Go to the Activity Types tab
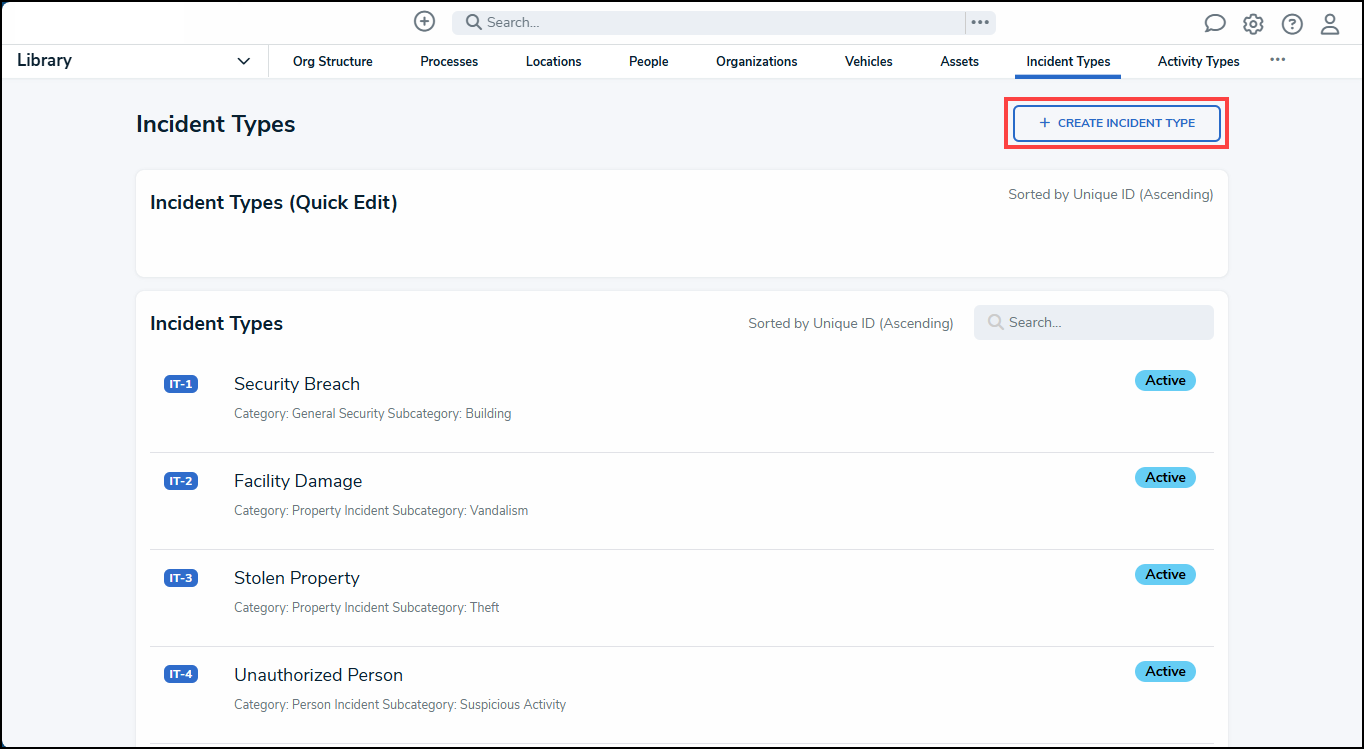Image resolution: width=1364 pixels, height=749 pixels. (1198, 62)
